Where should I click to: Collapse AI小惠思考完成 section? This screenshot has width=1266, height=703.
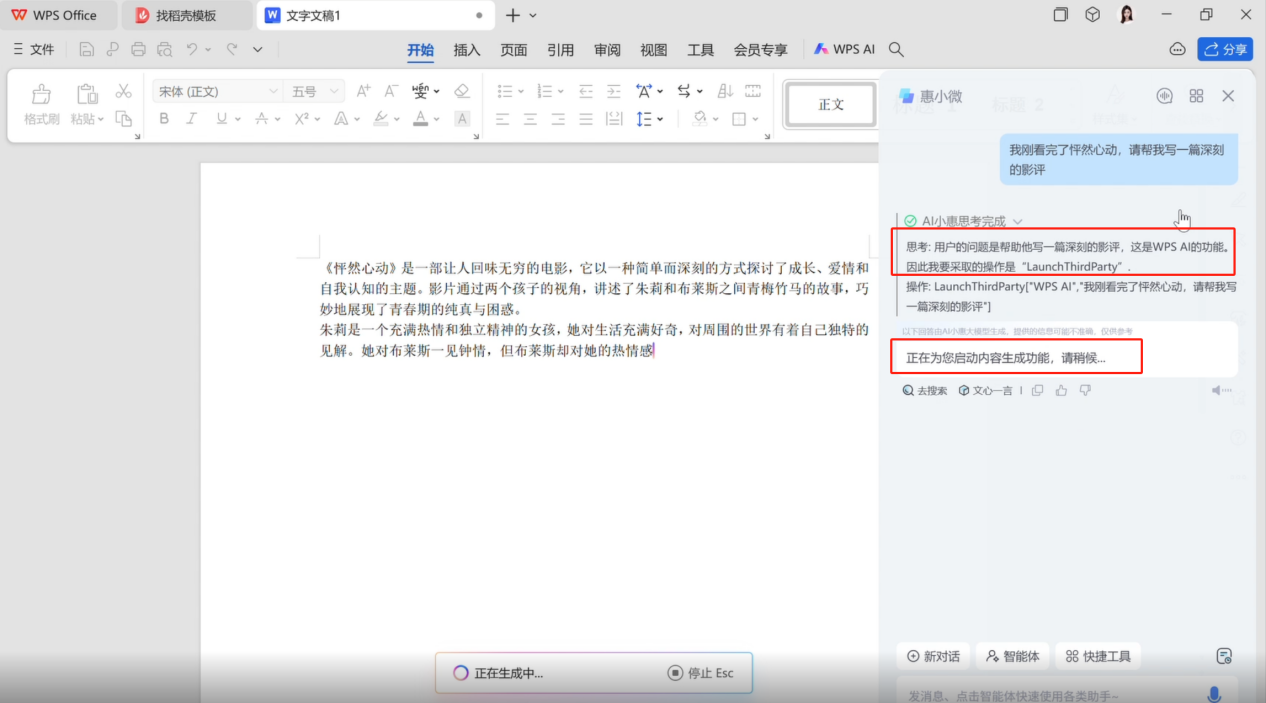tap(1018, 221)
